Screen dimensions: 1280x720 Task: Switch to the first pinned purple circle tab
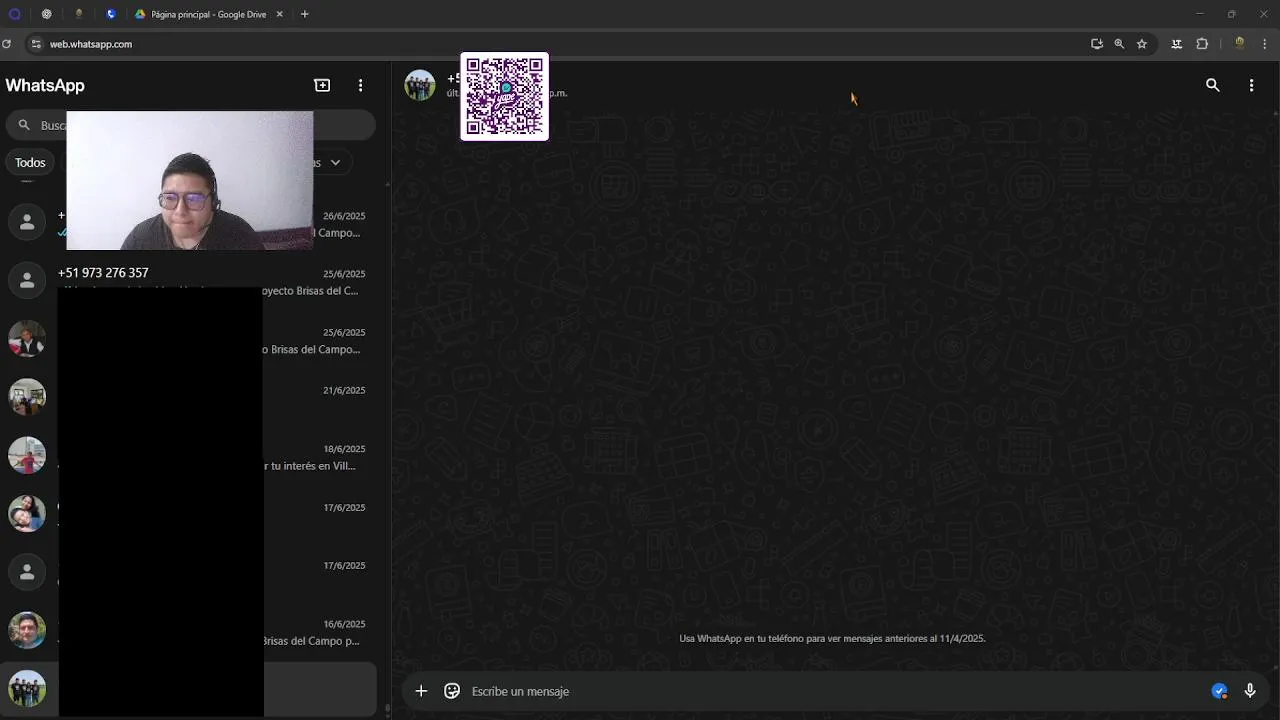(14, 14)
